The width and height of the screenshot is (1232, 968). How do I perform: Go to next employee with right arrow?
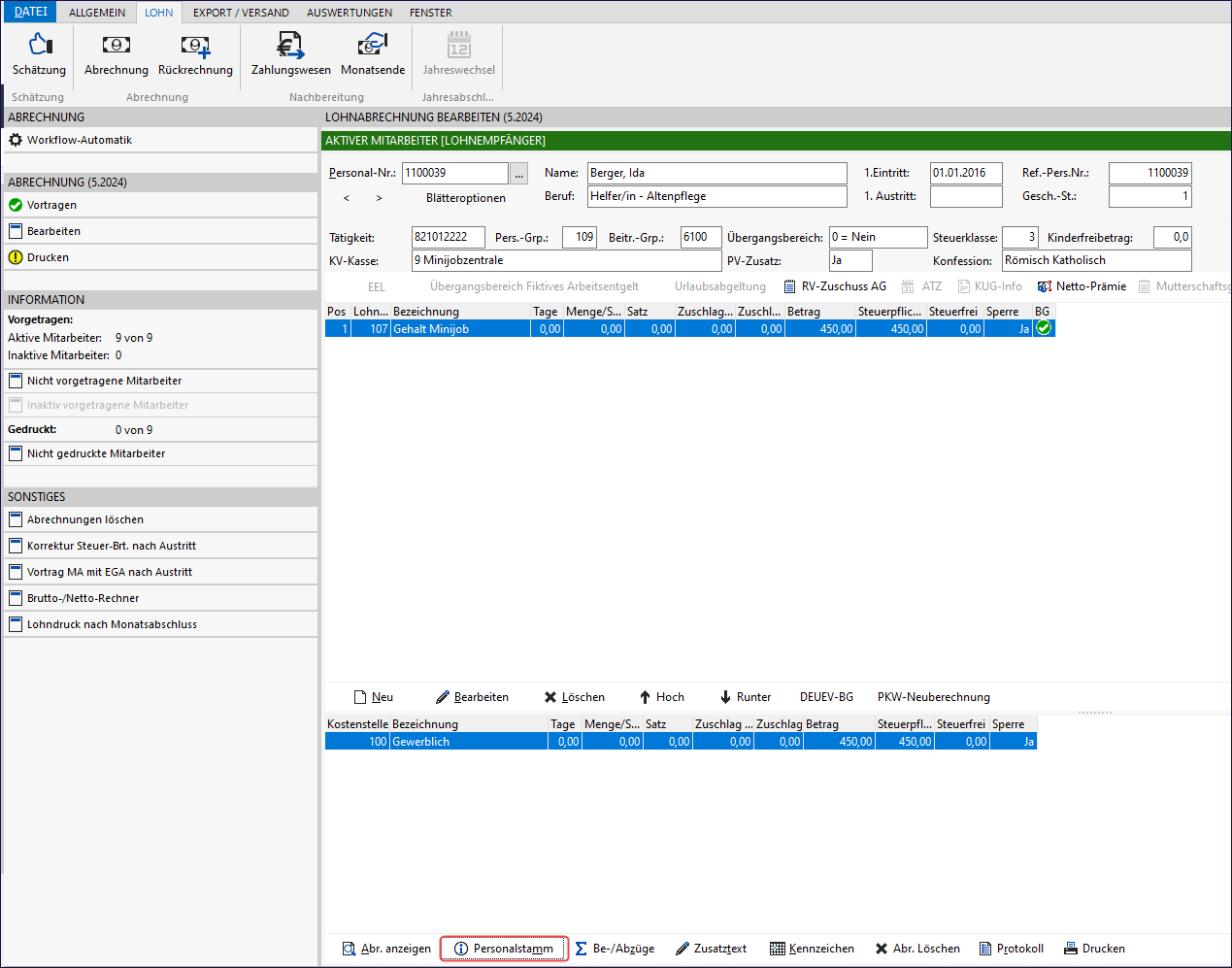pyautogui.click(x=379, y=198)
